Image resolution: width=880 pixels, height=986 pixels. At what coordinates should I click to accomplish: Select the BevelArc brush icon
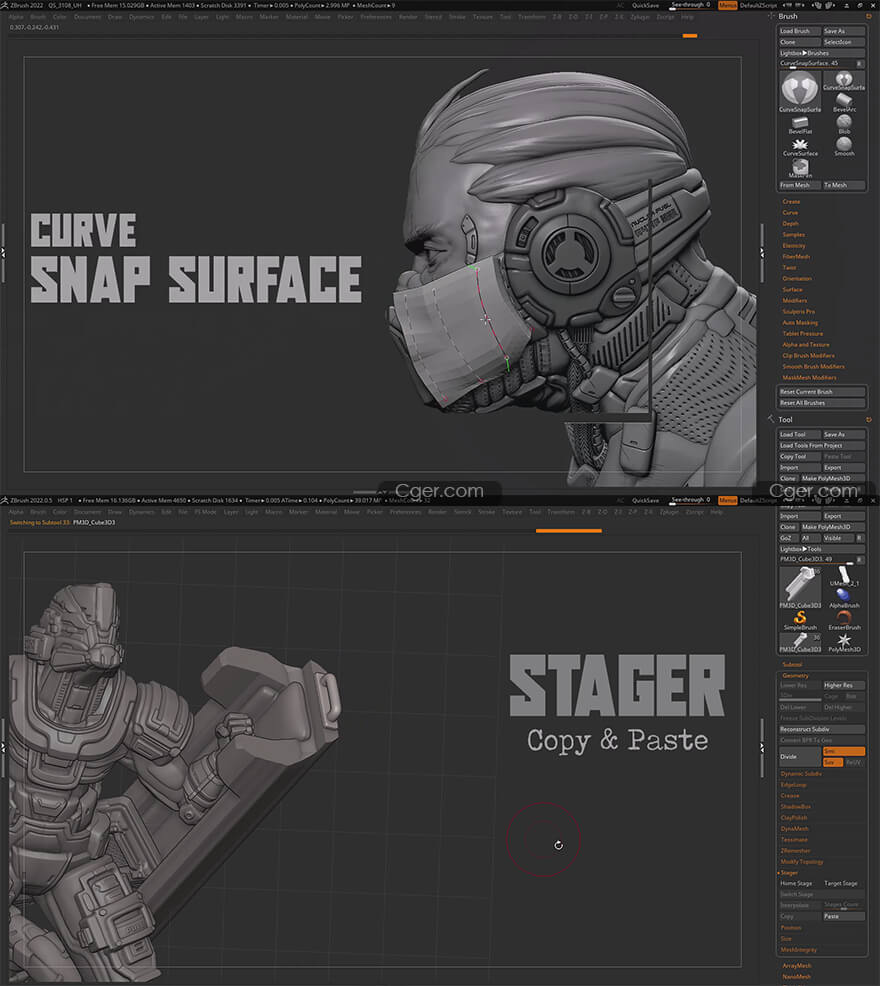[x=845, y=98]
